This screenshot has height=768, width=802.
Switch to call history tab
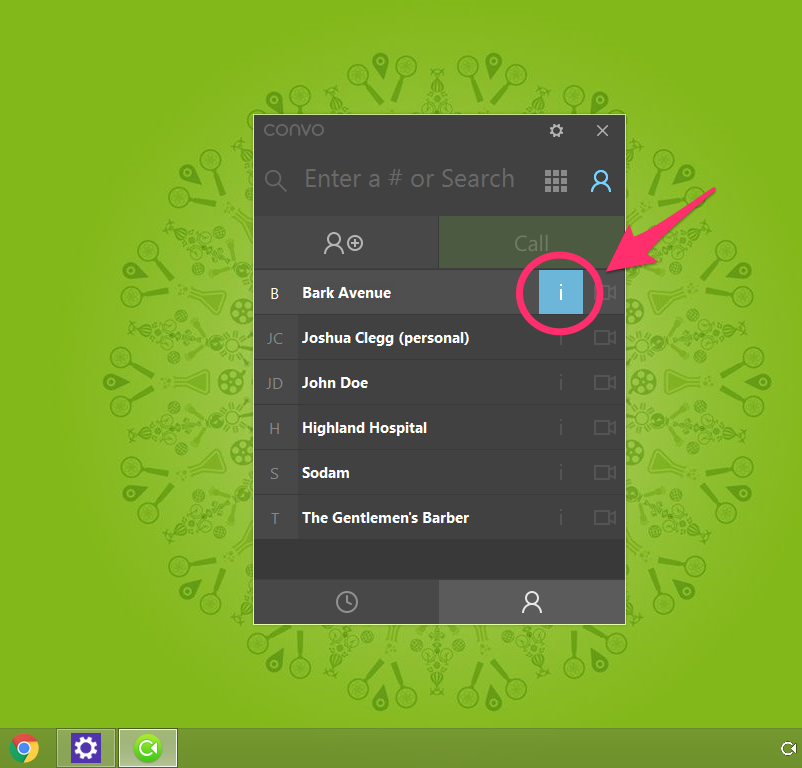(346, 602)
